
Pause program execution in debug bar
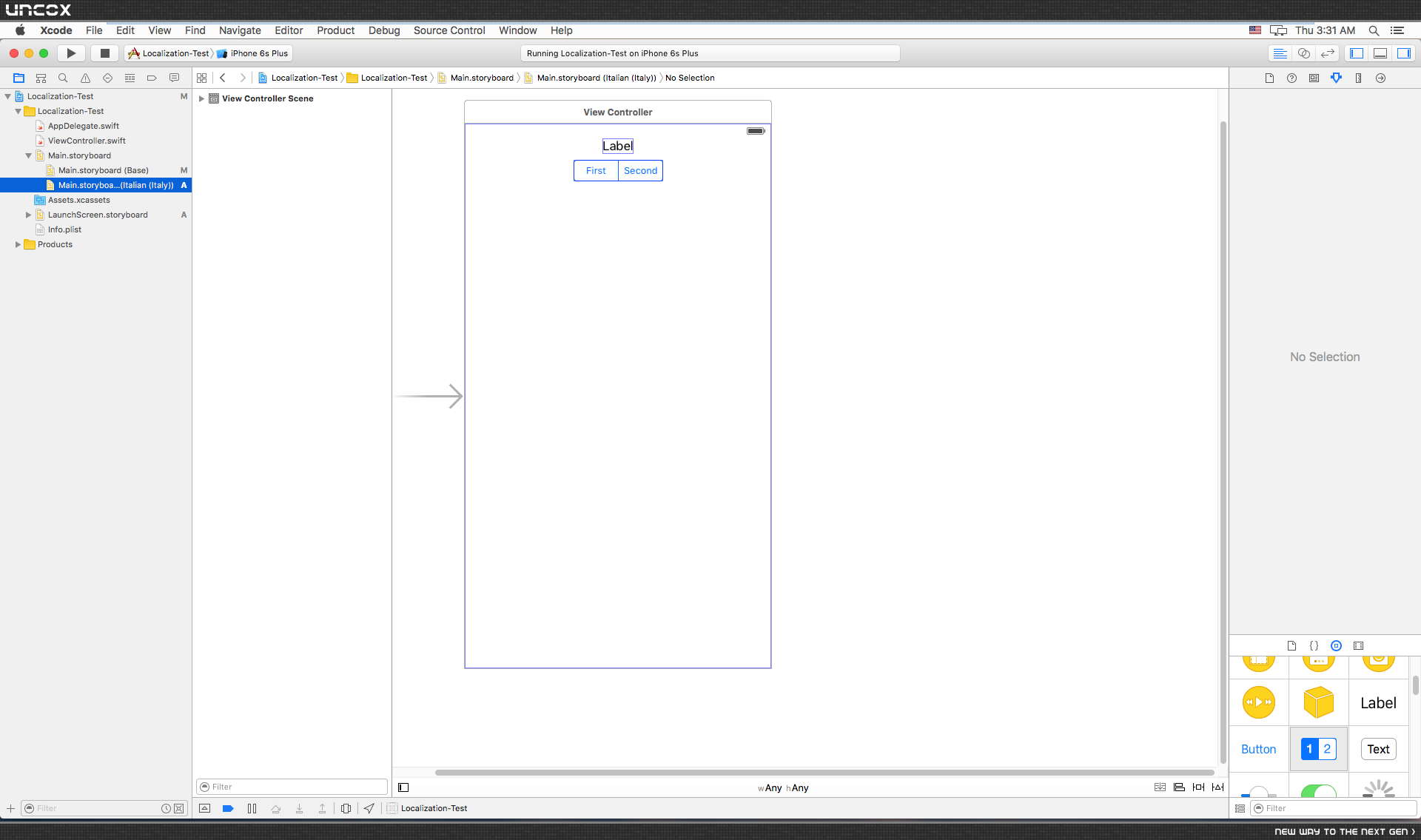252,808
